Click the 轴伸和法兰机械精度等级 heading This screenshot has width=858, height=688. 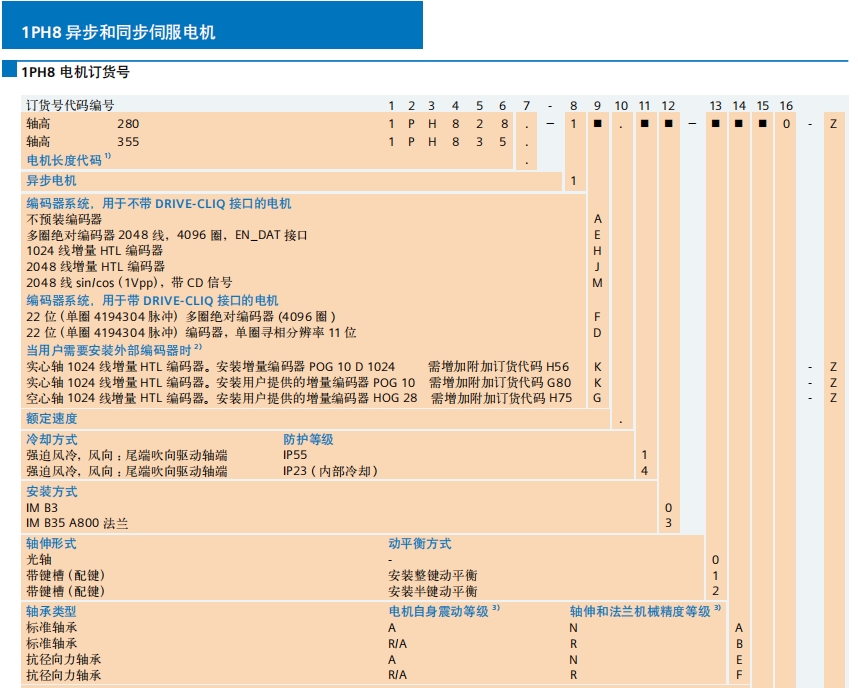640,611
